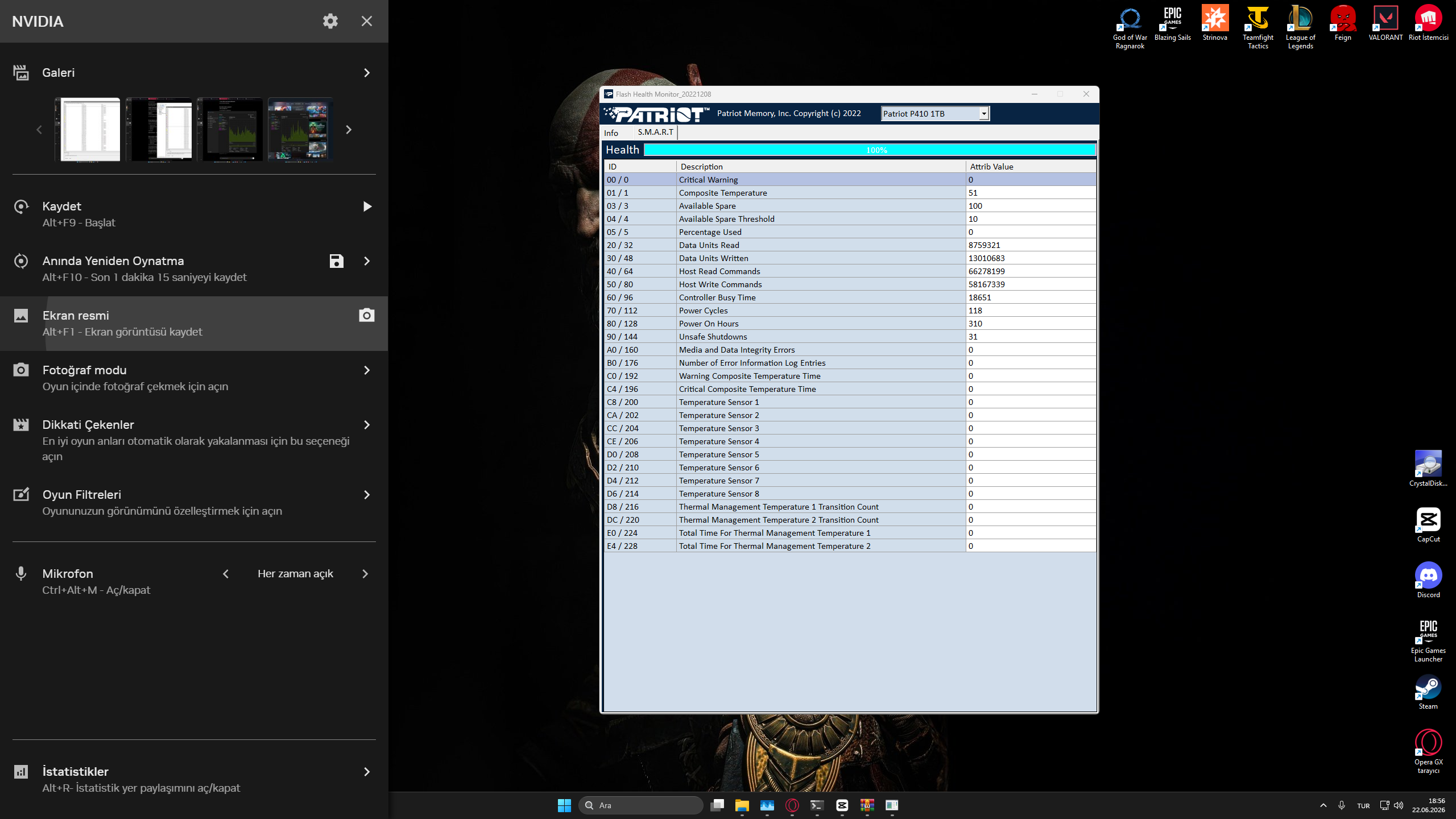Viewport: 1456px width, 819px height.
Task: Start recording with Kaydet play arrow
Action: tap(367, 206)
